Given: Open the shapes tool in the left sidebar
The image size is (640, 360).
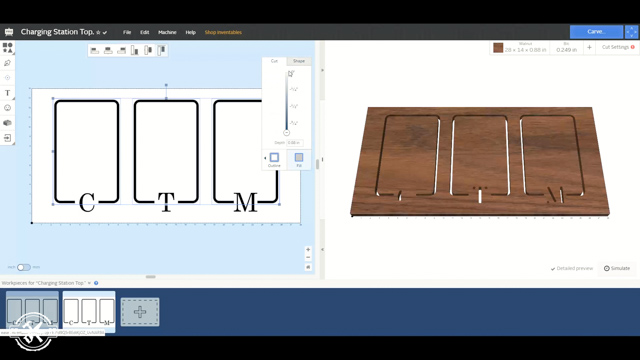Looking at the screenshot, I should tap(7, 47).
